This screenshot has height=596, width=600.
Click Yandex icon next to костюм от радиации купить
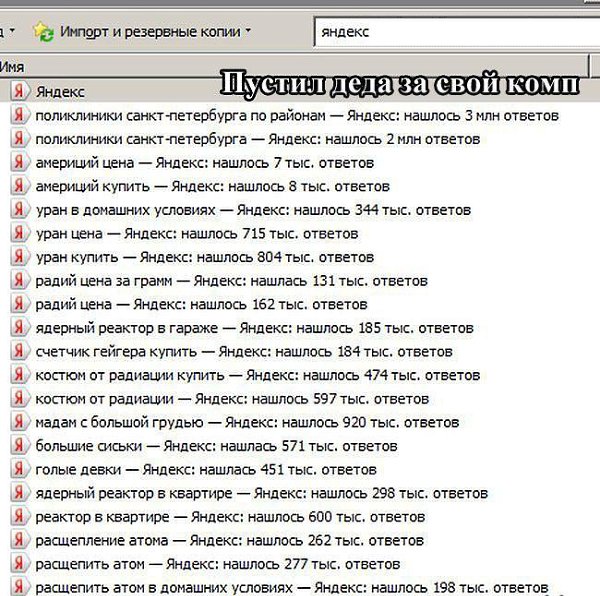20,375
